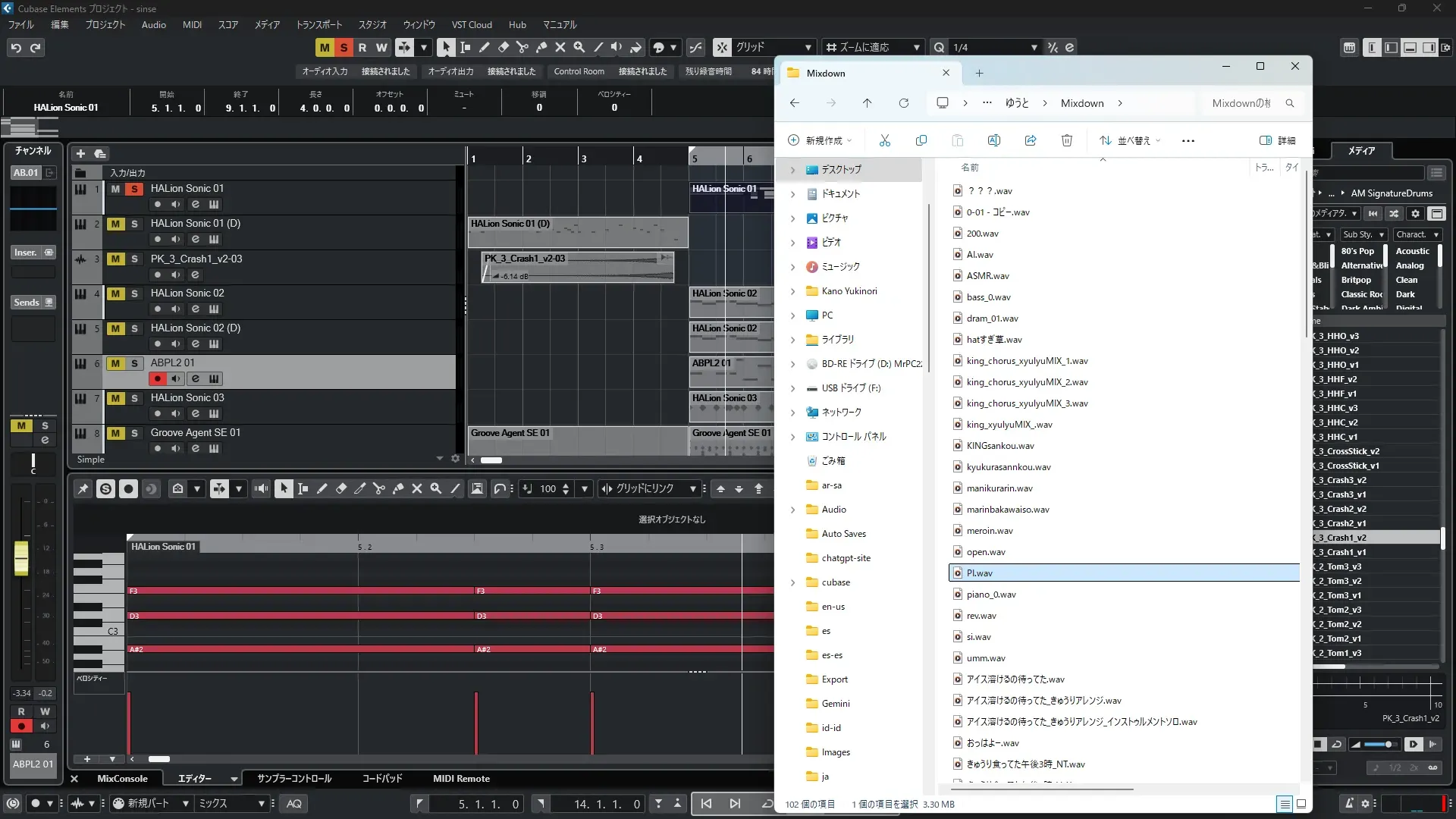Select the Scissors (Split) tool in top toolbar

point(522,47)
